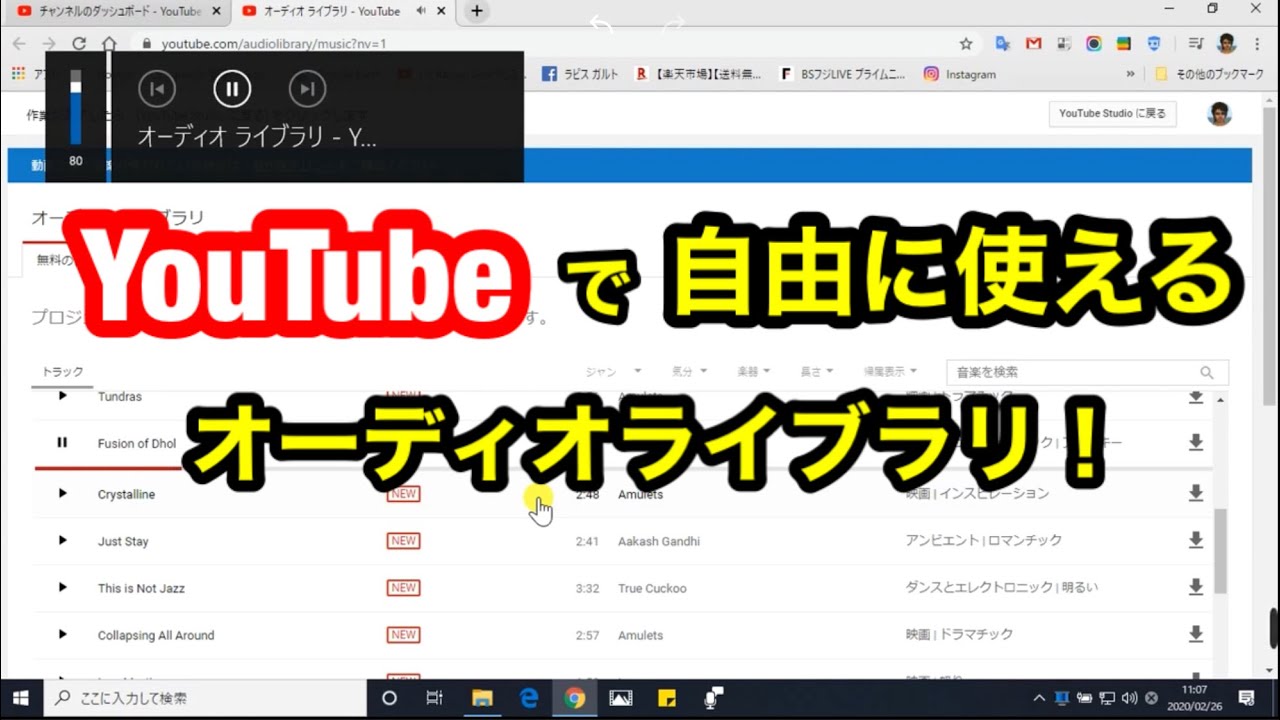The image size is (1280, 720).
Task: Open File Explorer from the taskbar
Action: (482, 698)
